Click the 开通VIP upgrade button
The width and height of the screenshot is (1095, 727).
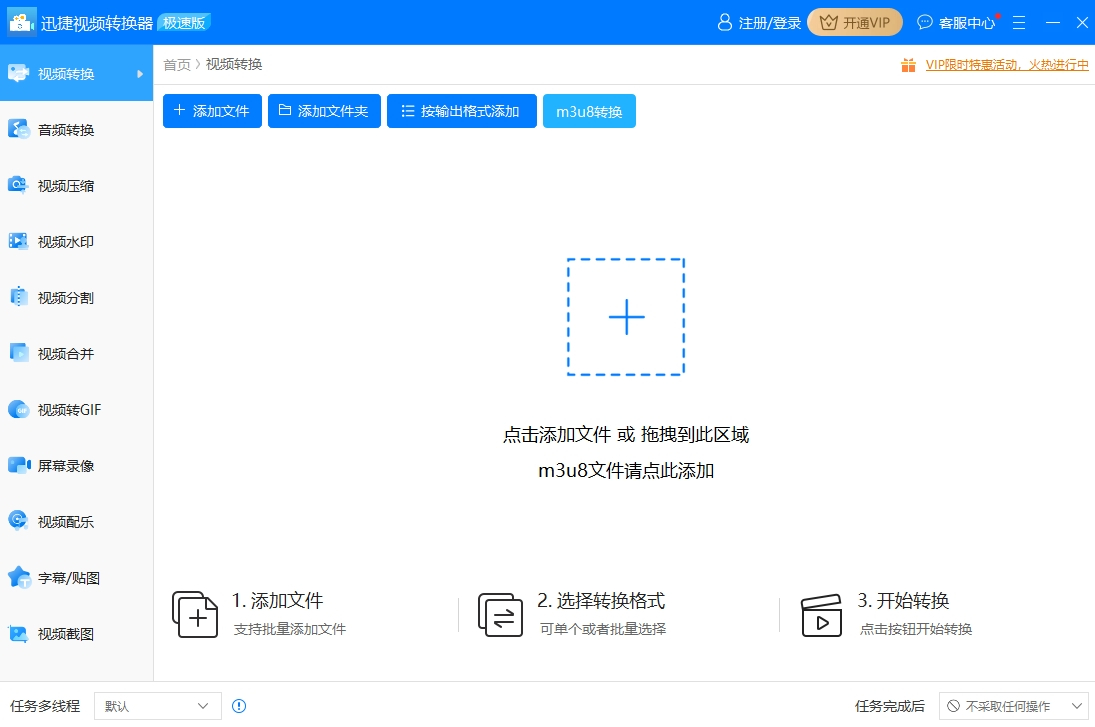click(x=855, y=21)
